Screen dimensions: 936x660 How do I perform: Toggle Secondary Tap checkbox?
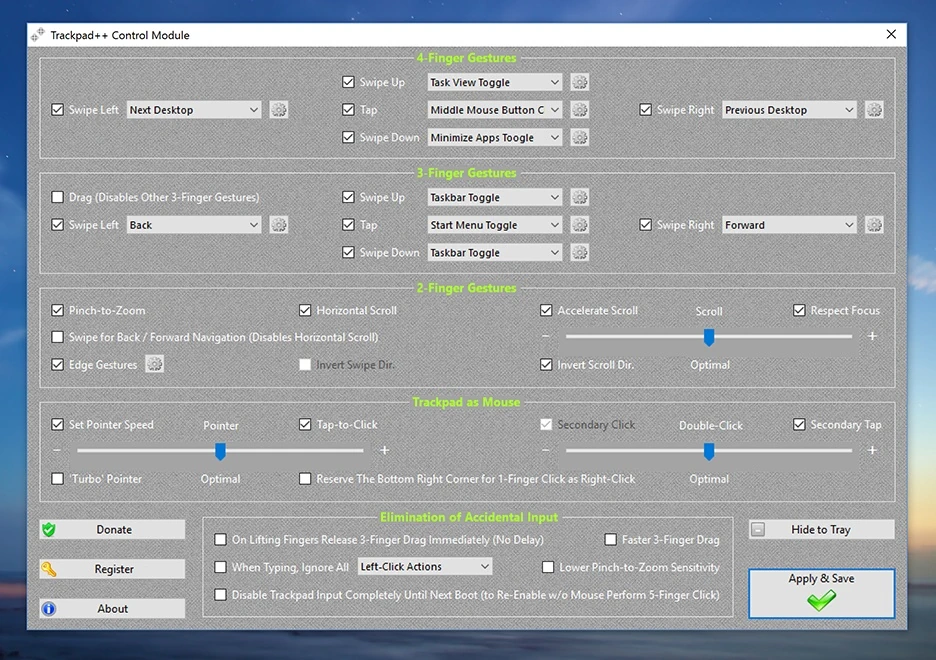point(799,424)
